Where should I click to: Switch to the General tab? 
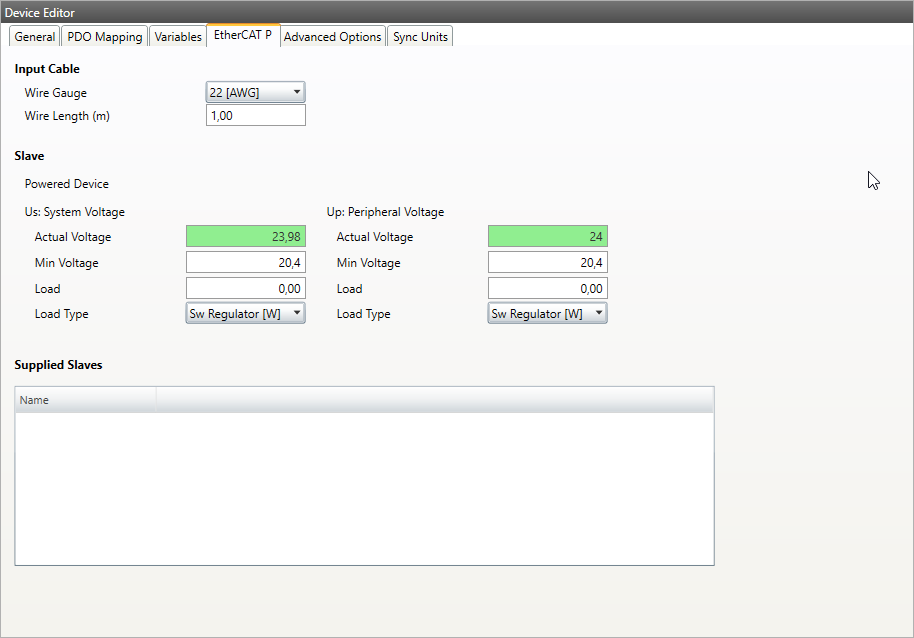[x=34, y=36]
